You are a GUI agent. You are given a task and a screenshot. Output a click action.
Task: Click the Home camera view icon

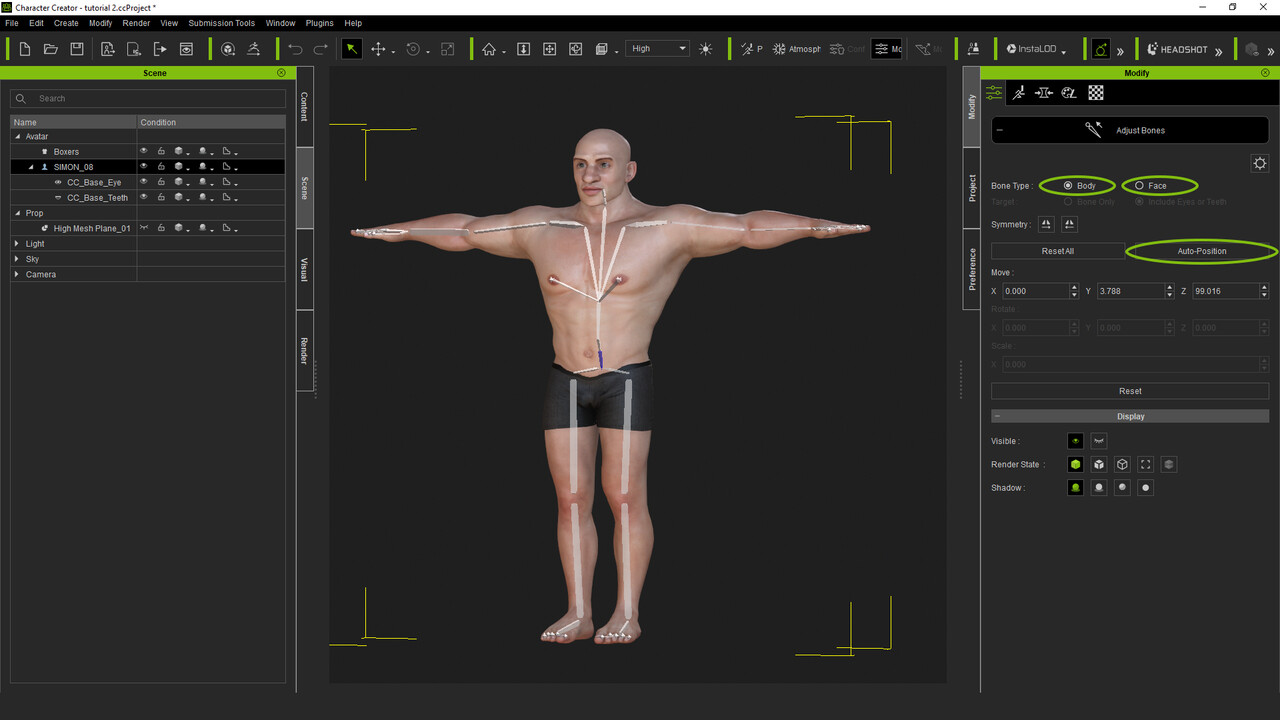click(x=489, y=49)
